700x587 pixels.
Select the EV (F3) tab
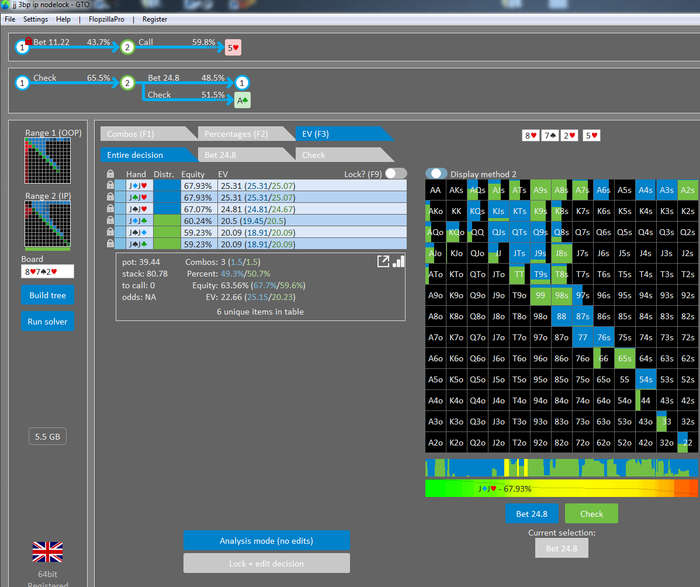[x=342, y=134]
